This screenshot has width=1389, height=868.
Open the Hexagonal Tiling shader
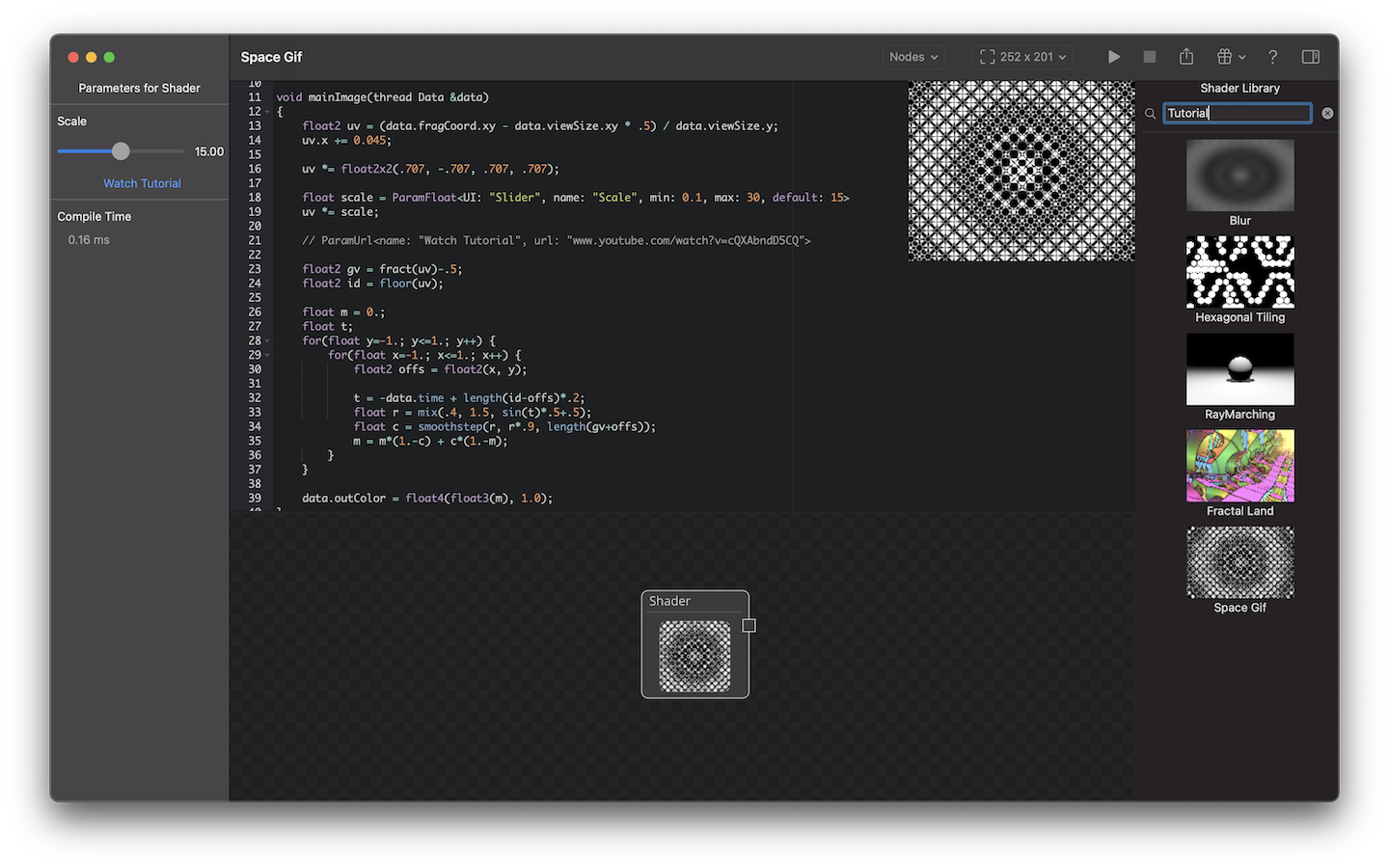click(1239, 272)
